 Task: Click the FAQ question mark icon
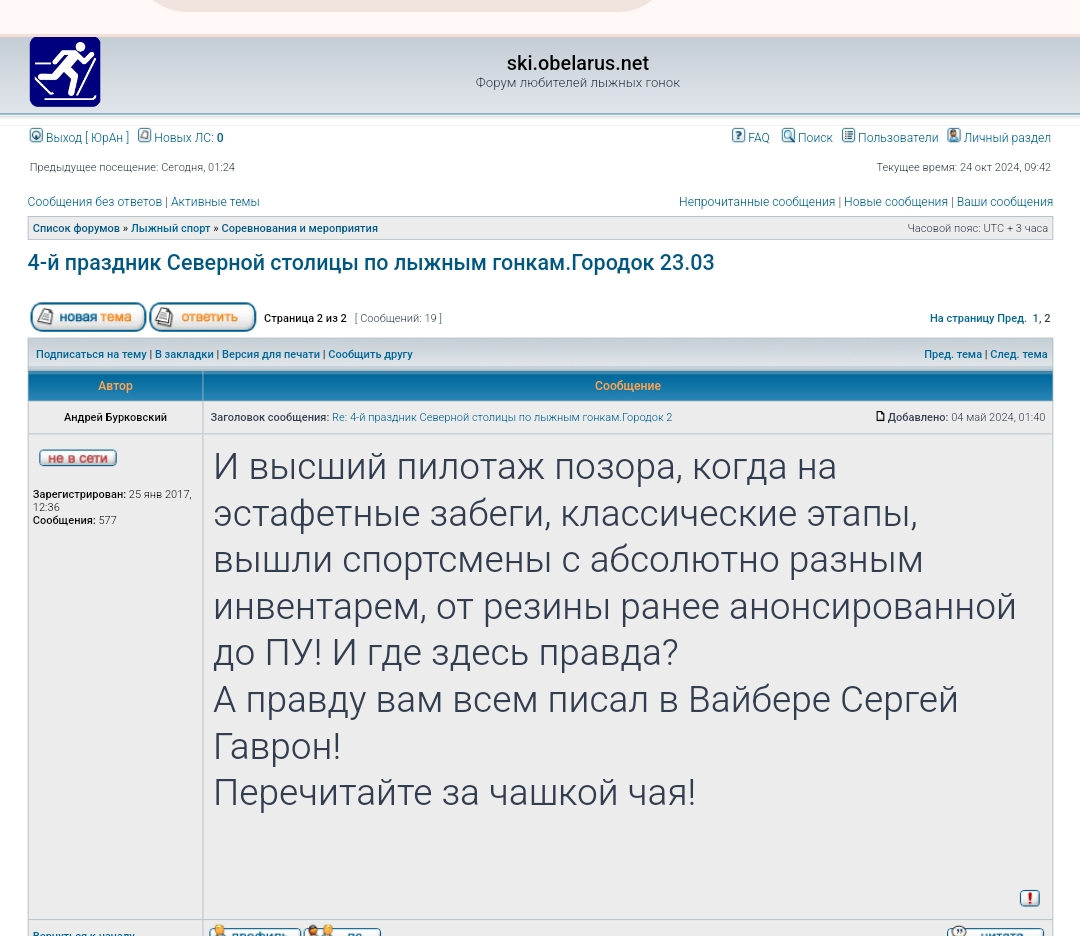pyautogui.click(x=738, y=136)
